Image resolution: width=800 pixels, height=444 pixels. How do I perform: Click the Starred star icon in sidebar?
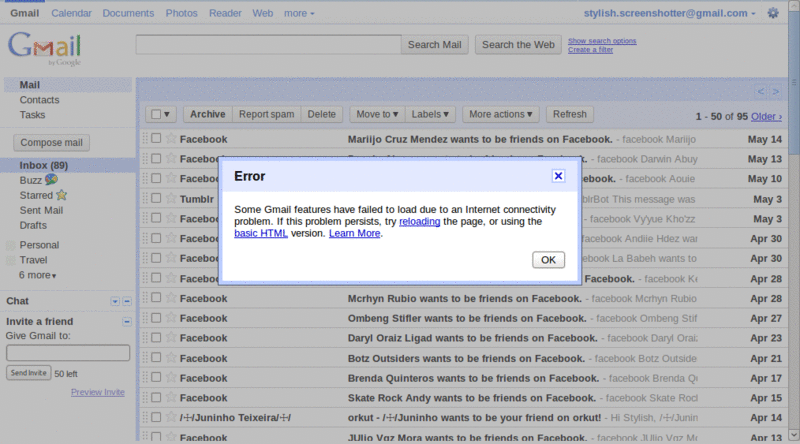(62, 195)
